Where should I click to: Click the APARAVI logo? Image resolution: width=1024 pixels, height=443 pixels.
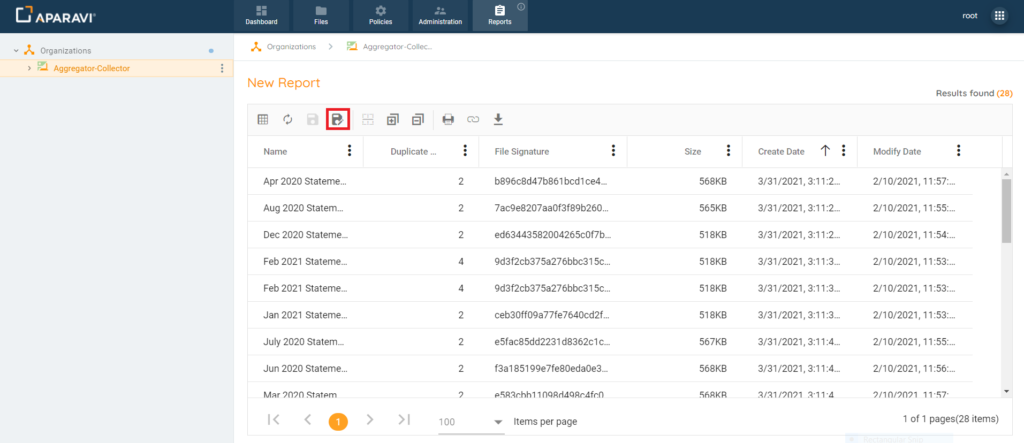click(x=56, y=16)
